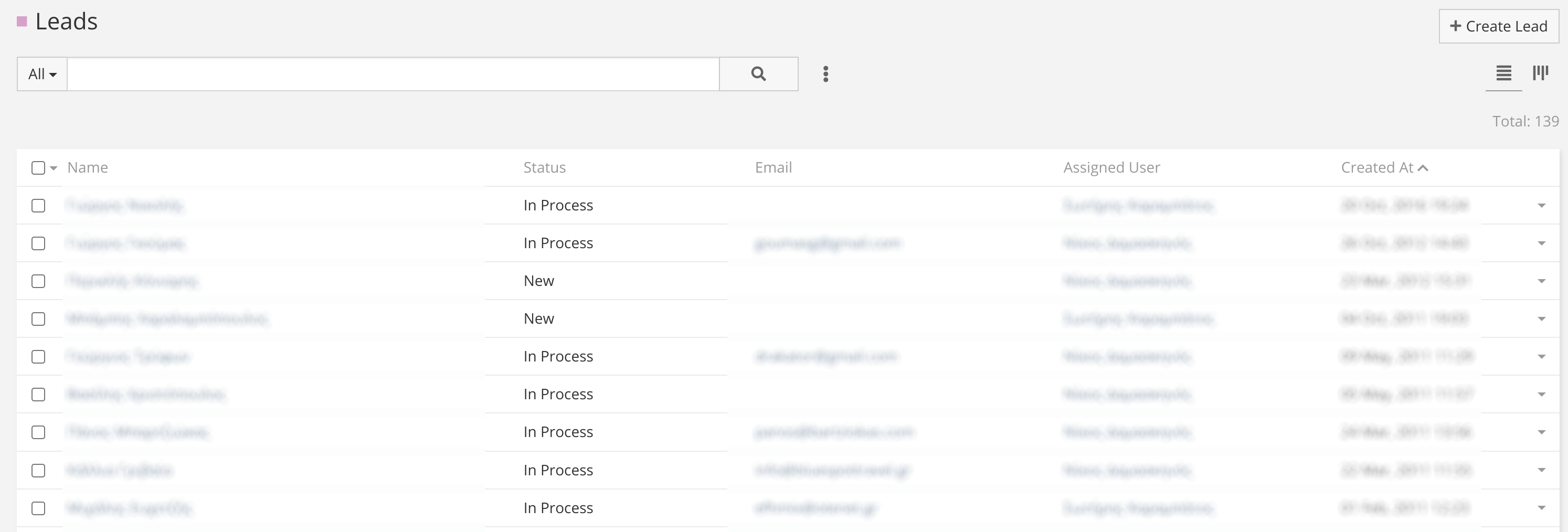1568x532 pixels.
Task: Check the first lead row checkbox
Action: click(x=38, y=206)
